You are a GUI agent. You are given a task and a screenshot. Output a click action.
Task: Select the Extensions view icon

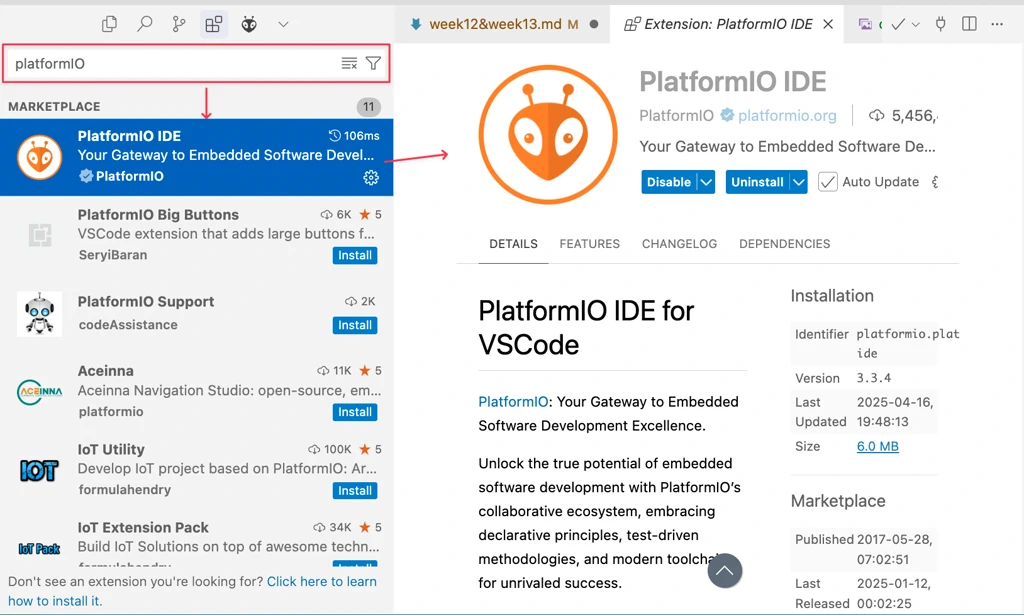pyautogui.click(x=214, y=25)
